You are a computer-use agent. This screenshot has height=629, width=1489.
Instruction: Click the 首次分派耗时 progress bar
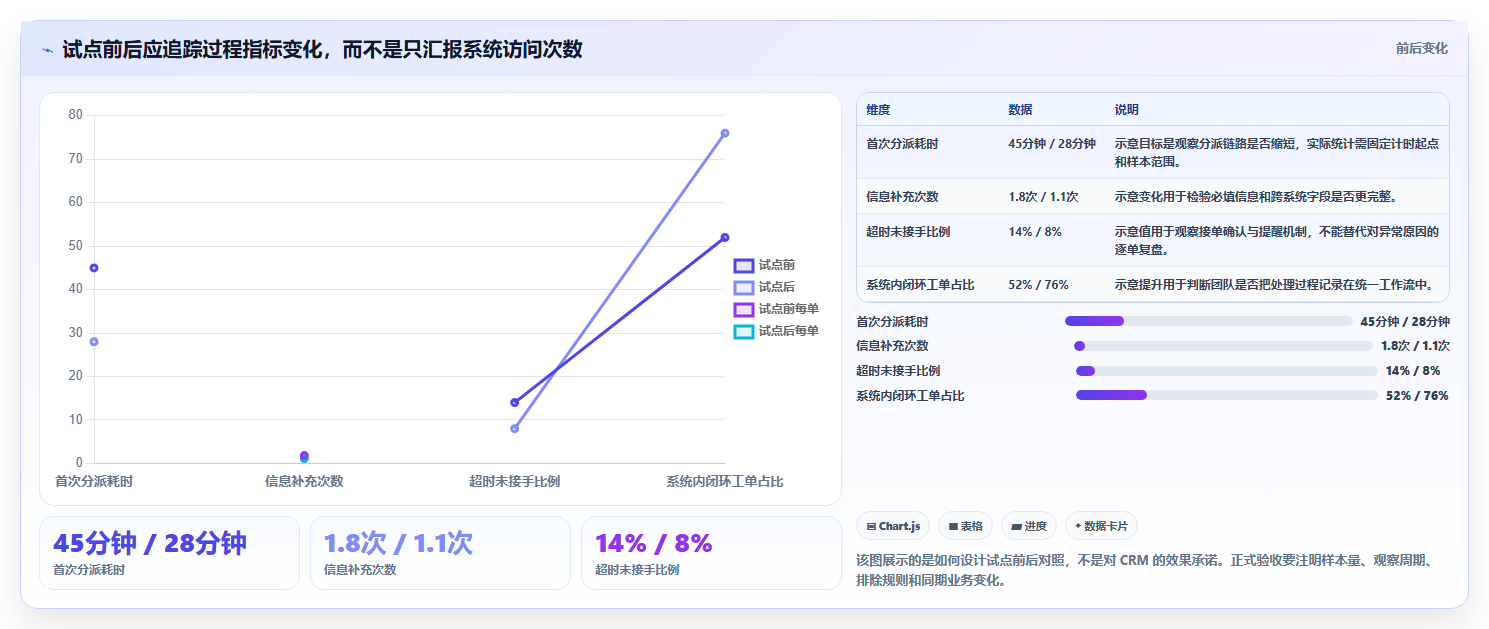point(1208,321)
